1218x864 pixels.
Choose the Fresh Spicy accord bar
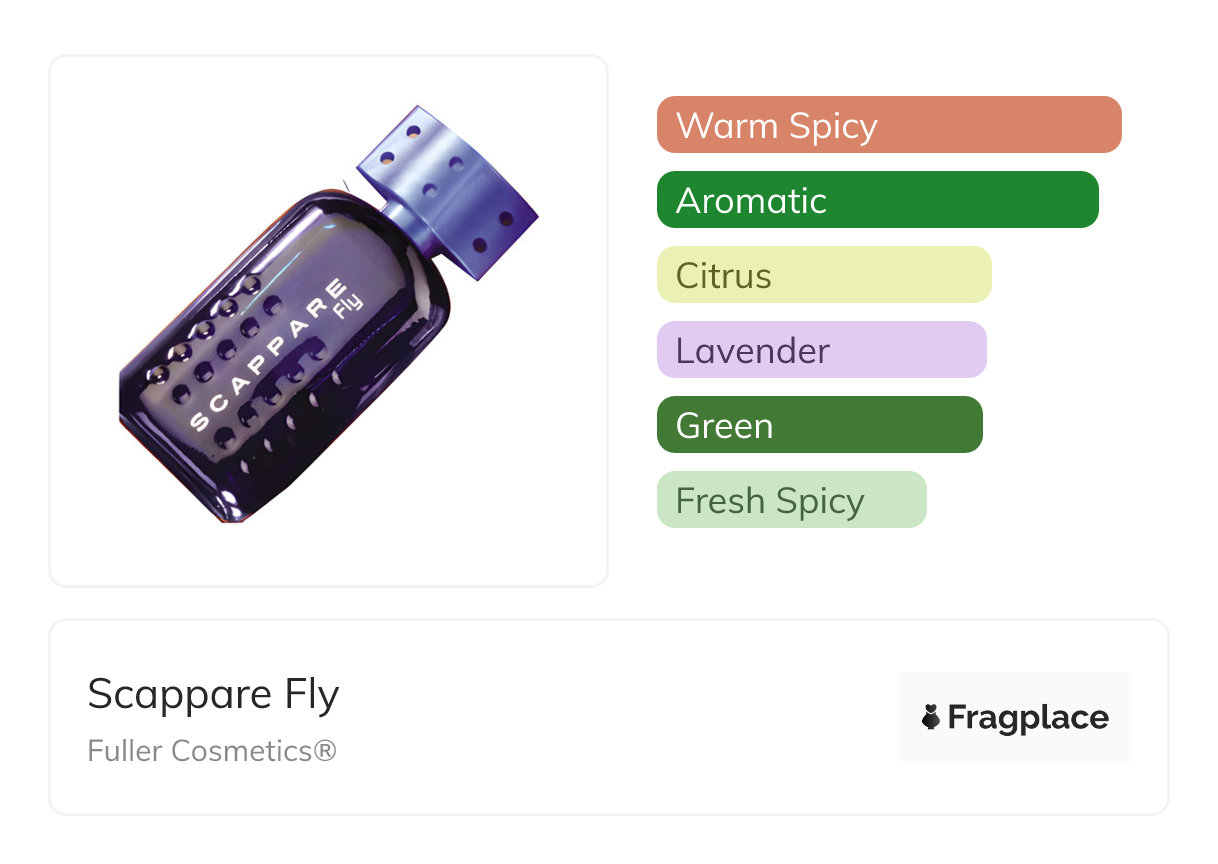[791, 500]
